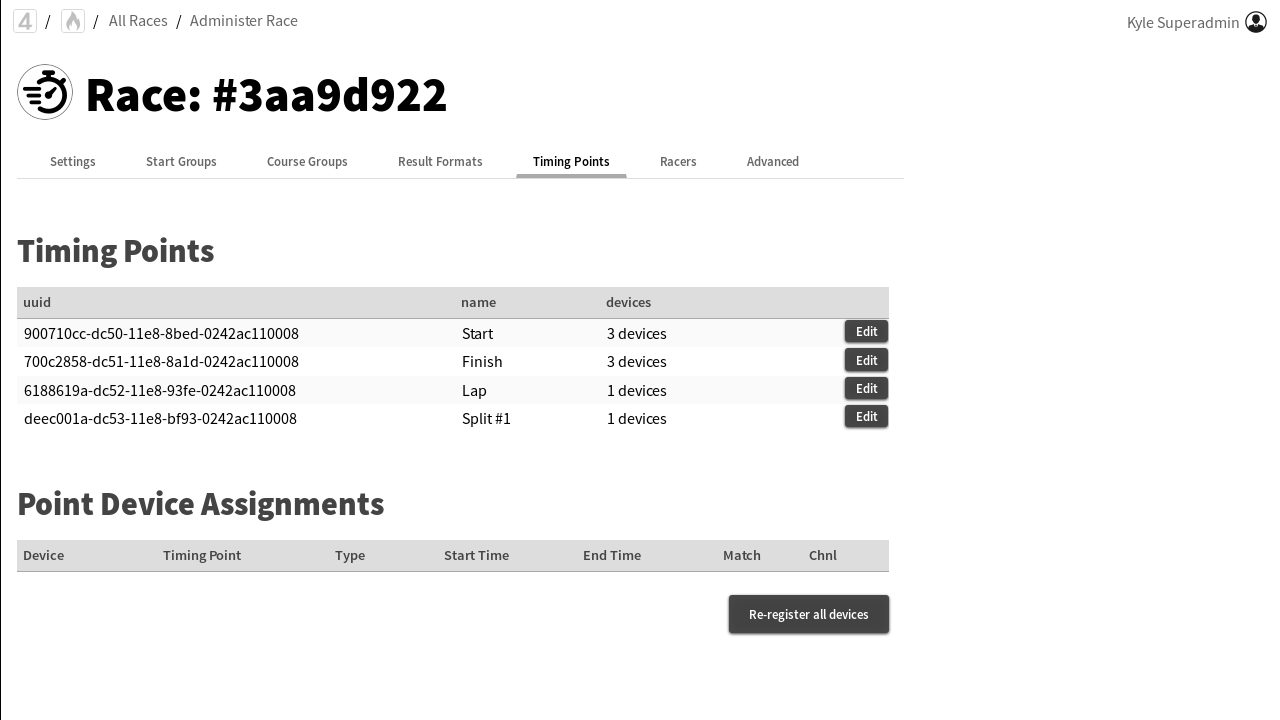1280x720 pixels.
Task: Switch to the Advanced tab
Action: coord(772,162)
